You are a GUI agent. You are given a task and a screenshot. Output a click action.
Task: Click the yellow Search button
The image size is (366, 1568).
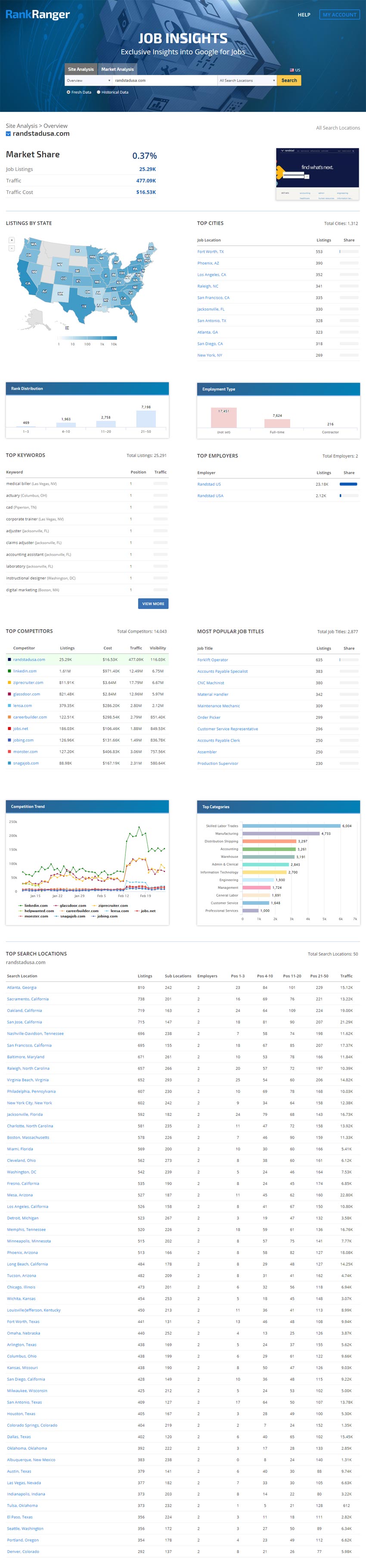click(x=288, y=81)
